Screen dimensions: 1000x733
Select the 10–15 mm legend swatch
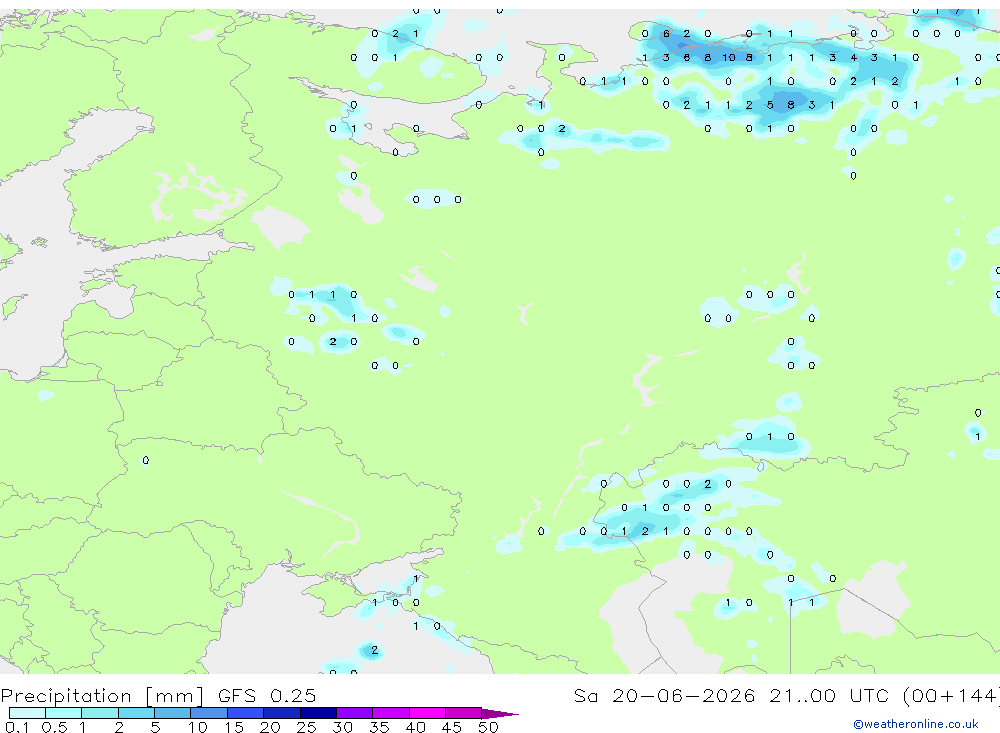[209, 713]
